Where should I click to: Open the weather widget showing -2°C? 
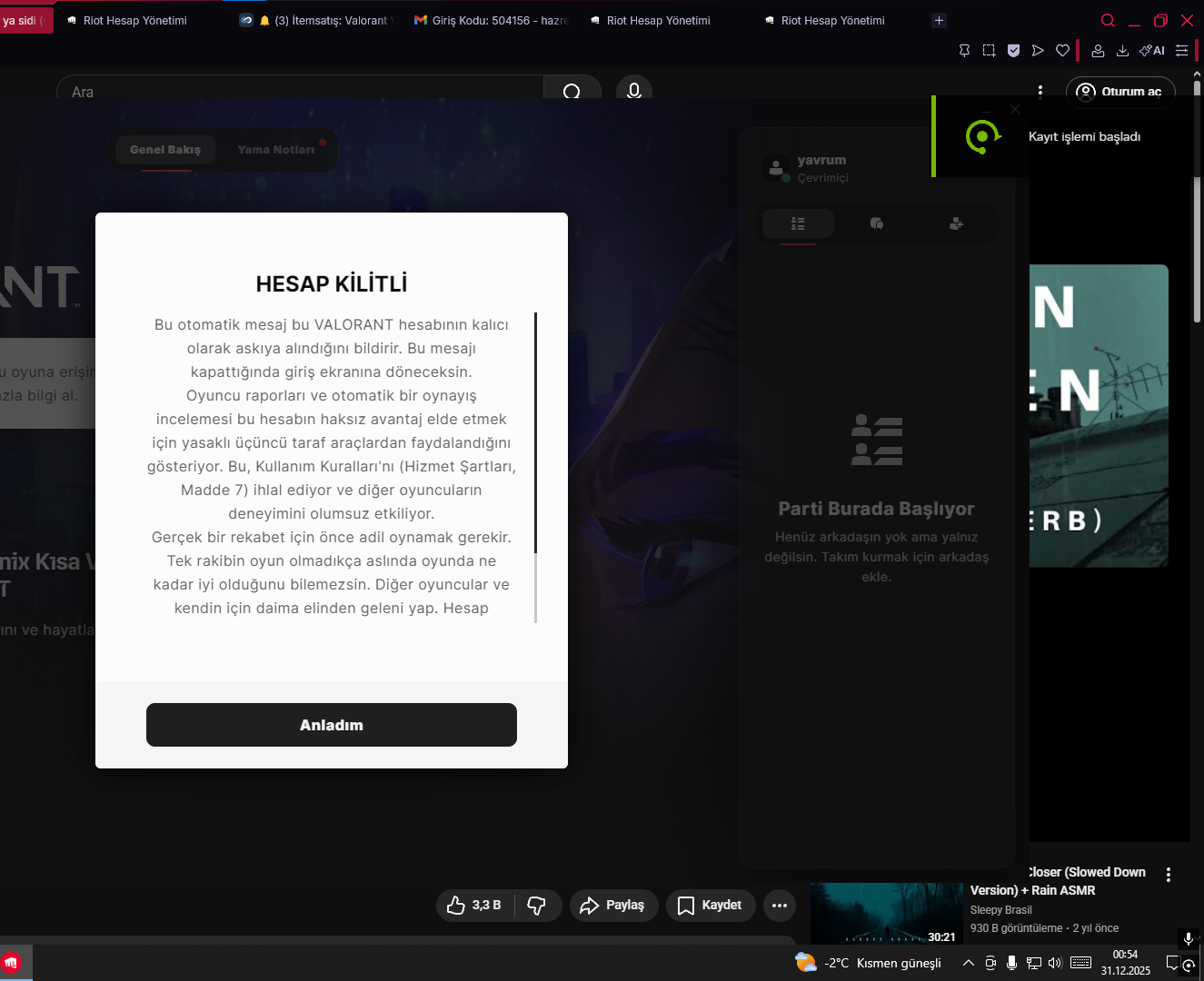coord(868,963)
